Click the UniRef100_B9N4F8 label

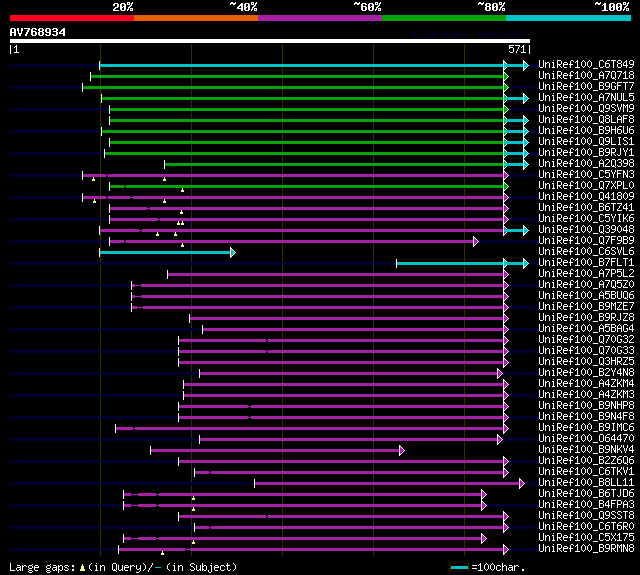pos(586,417)
